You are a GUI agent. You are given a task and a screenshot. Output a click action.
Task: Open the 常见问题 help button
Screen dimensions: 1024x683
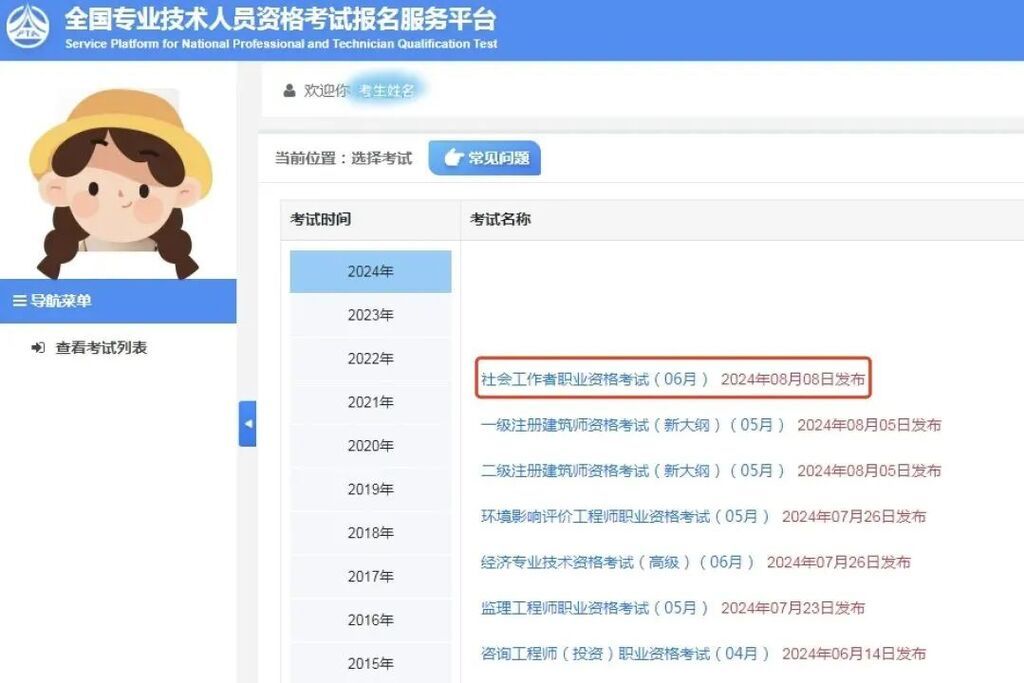click(485, 158)
